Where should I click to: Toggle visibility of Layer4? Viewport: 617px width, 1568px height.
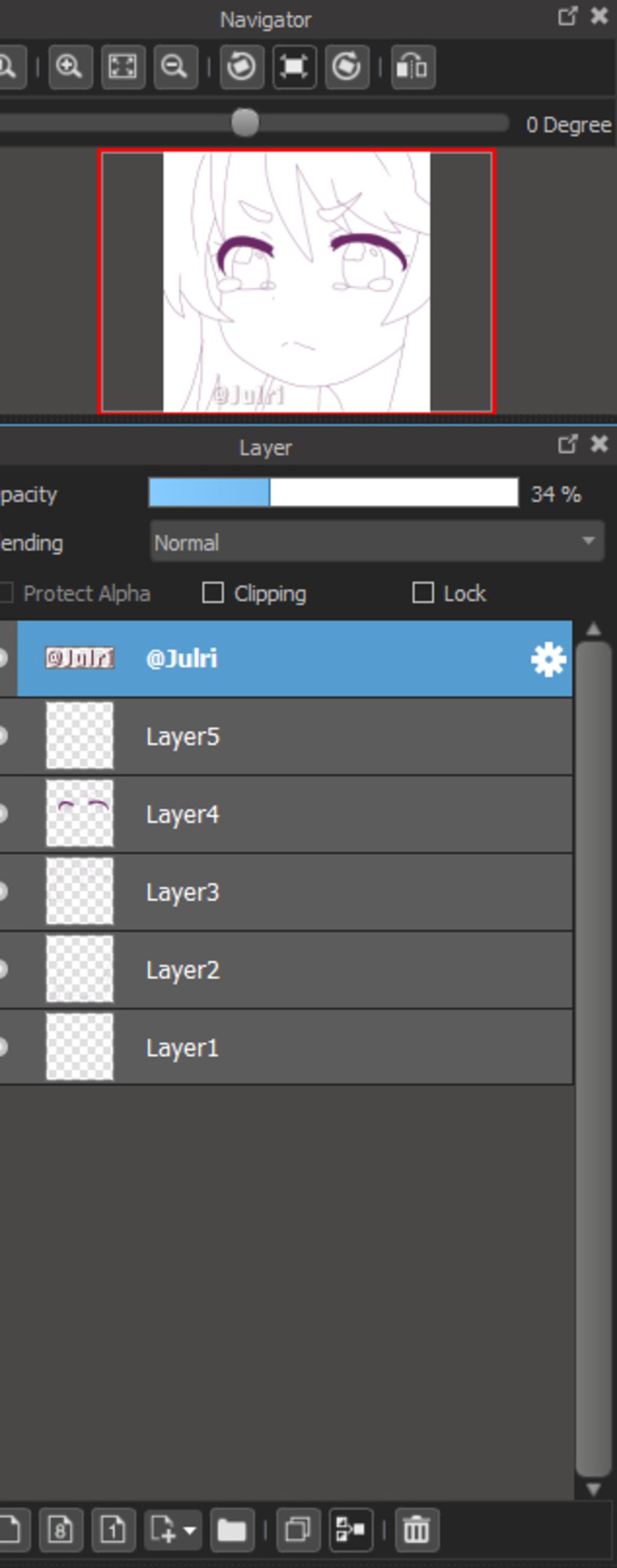click(x=4, y=814)
